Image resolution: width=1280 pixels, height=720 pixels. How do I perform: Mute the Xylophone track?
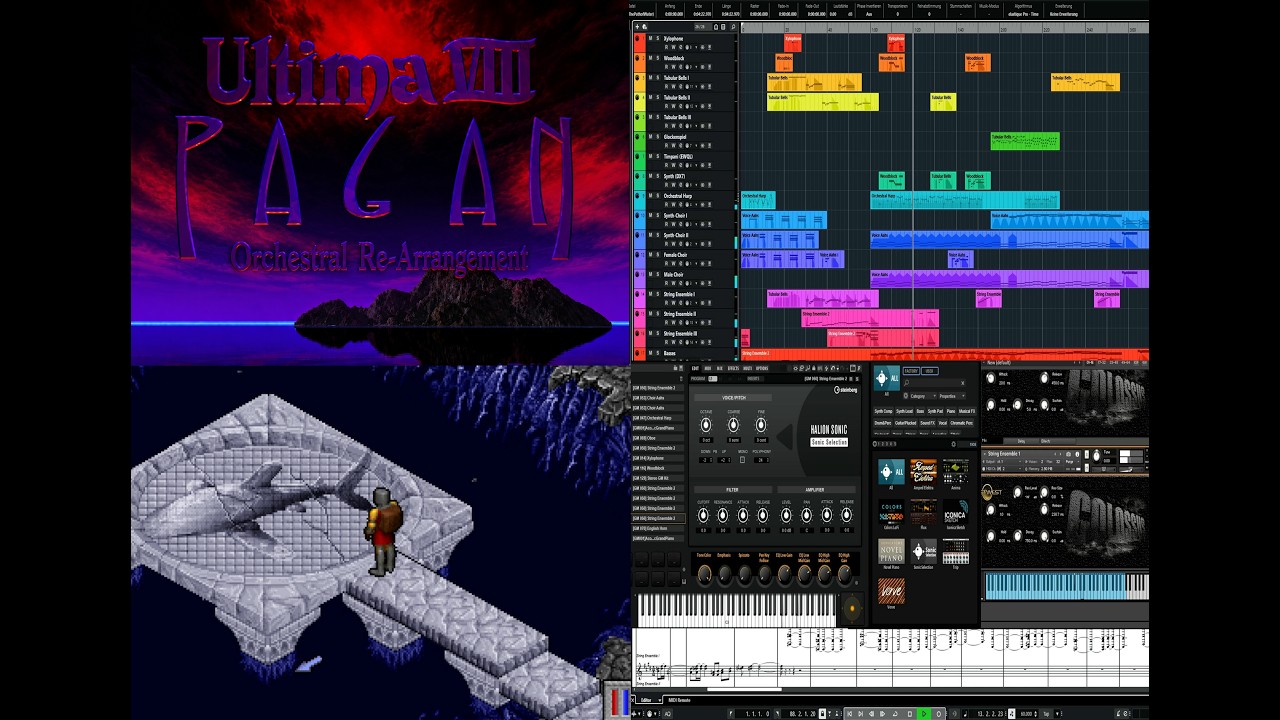point(650,38)
